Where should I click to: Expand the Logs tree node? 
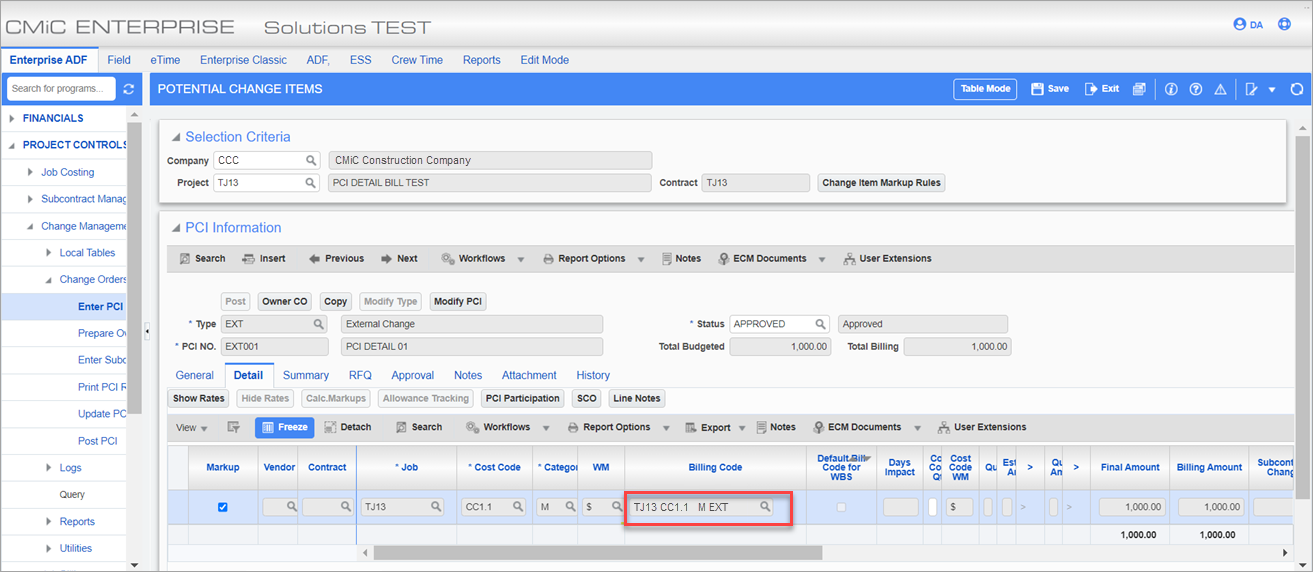(49, 468)
